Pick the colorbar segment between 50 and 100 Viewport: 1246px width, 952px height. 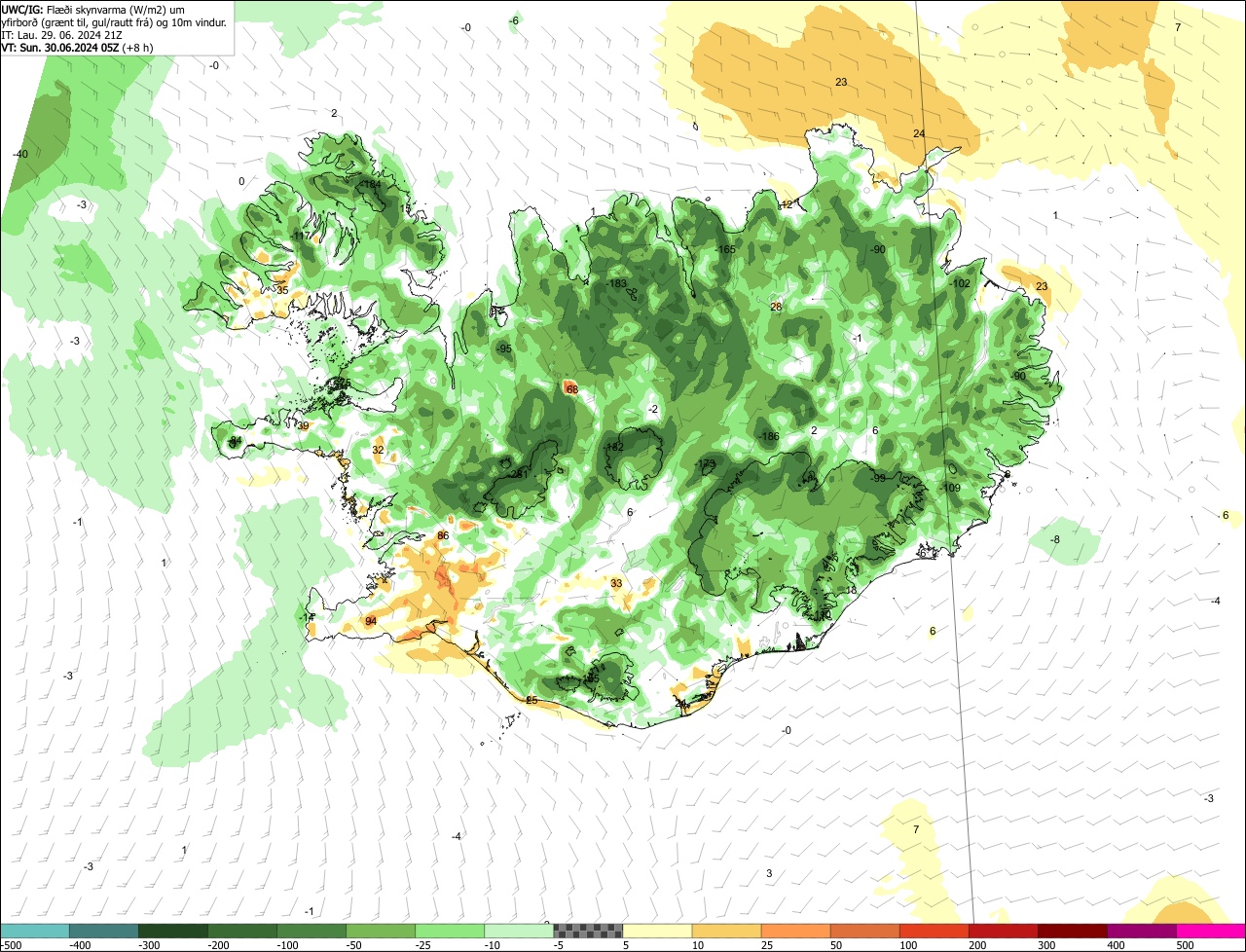click(x=864, y=931)
